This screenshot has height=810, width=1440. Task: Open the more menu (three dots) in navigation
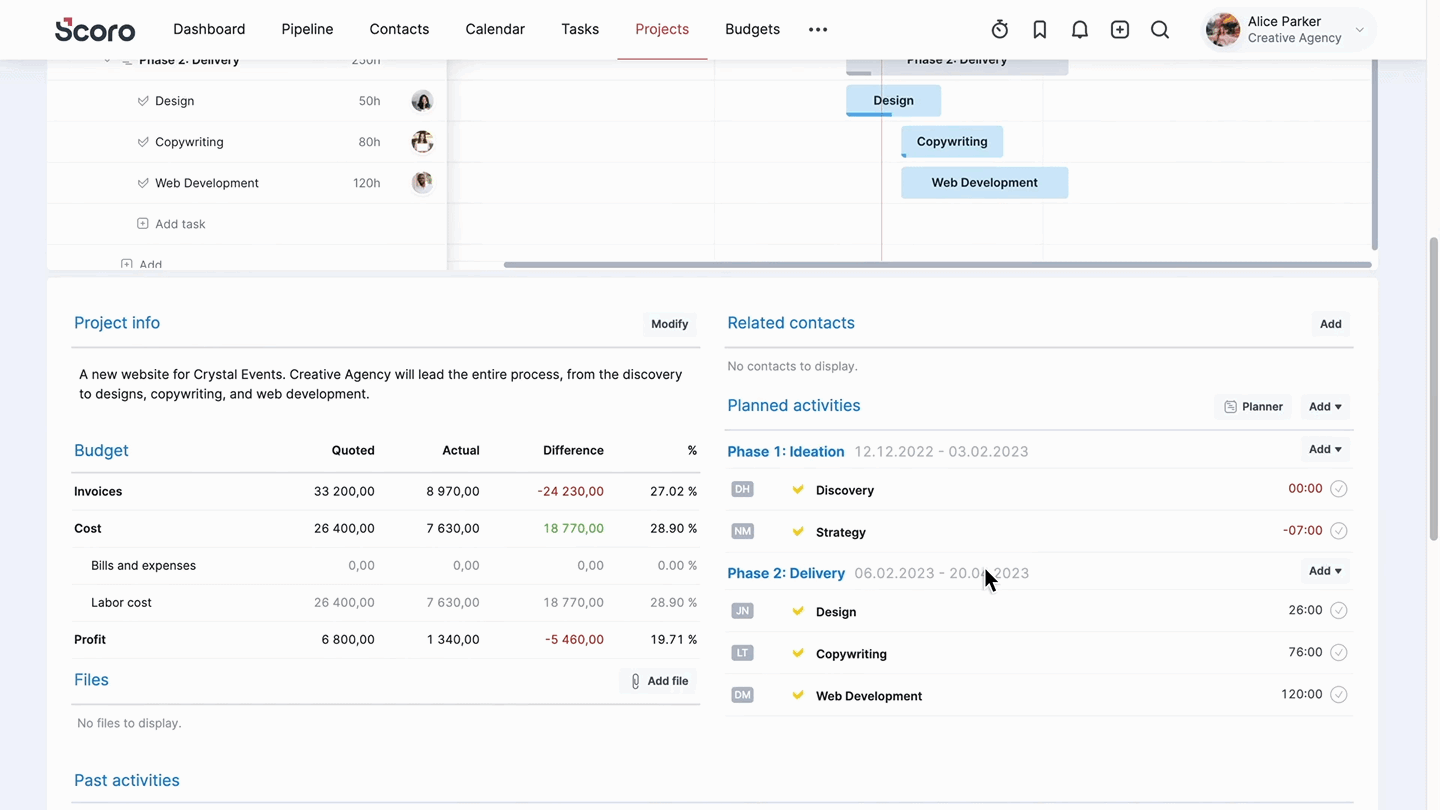pyautogui.click(x=818, y=30)
